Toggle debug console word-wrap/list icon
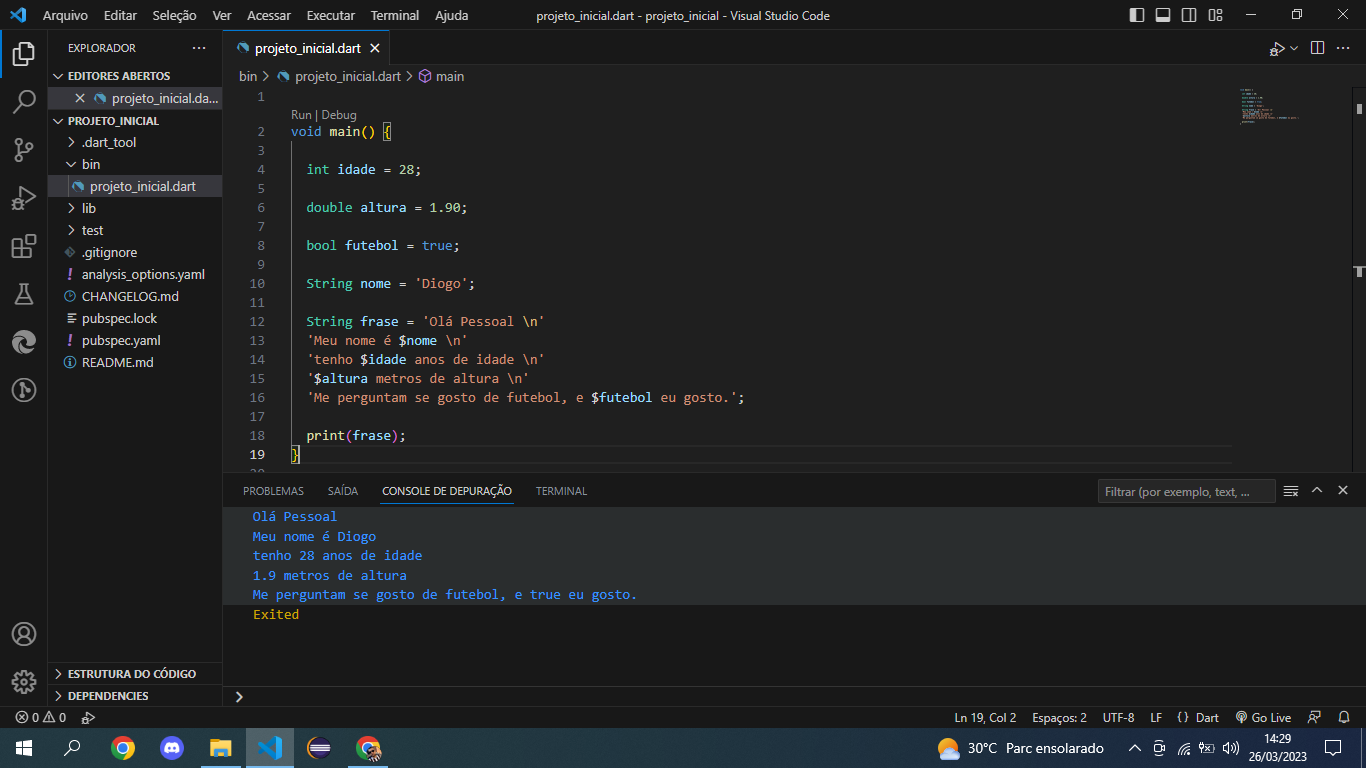 (x=1291, y=491)
